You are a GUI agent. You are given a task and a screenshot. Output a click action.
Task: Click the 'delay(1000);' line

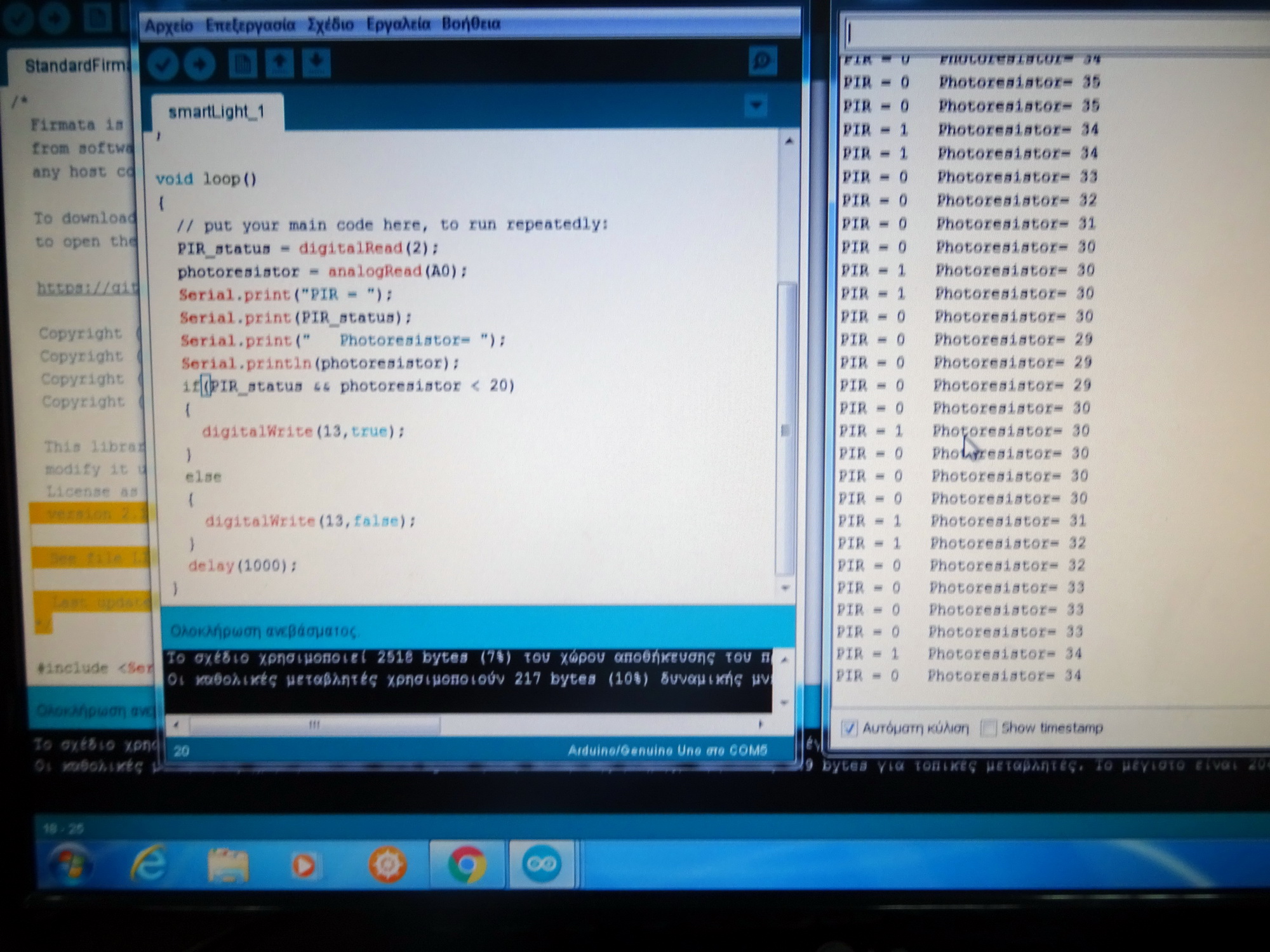(x=243, y=565)
